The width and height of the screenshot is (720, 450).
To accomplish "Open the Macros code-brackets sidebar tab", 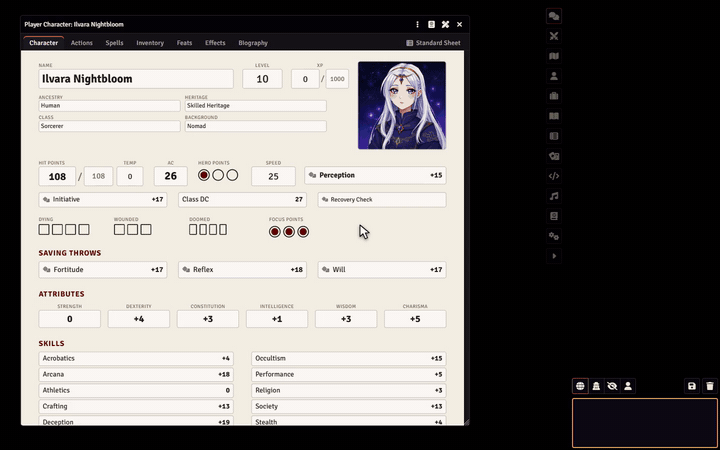I will (554, 176).
